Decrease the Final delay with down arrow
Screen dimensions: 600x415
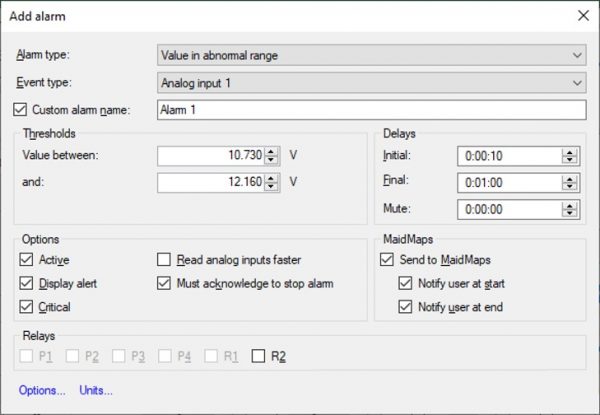(570, 187)
